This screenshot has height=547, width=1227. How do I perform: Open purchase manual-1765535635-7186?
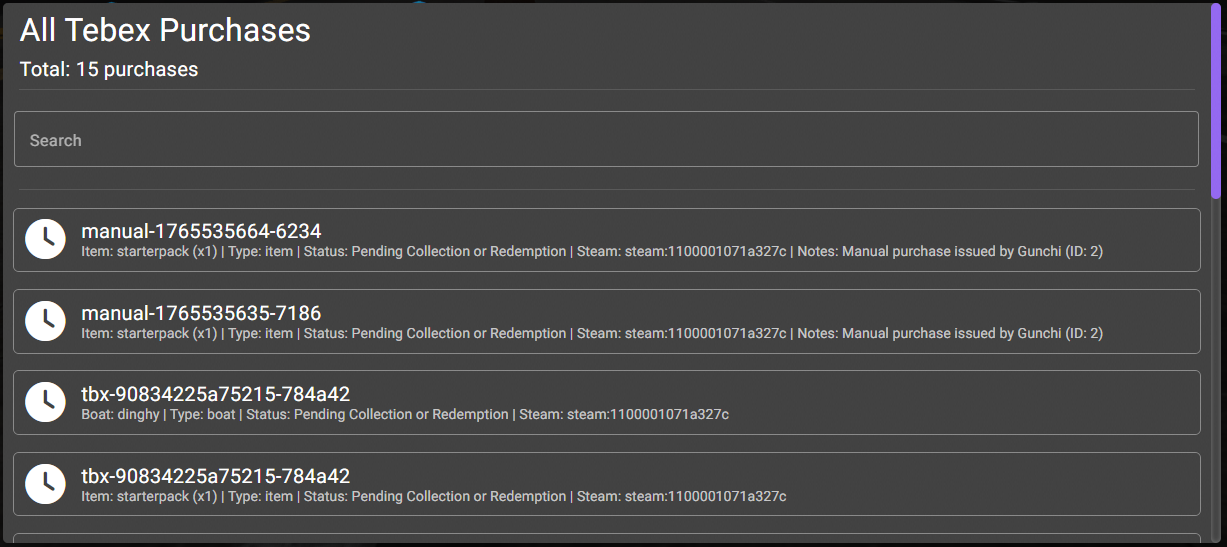(201, 313)
